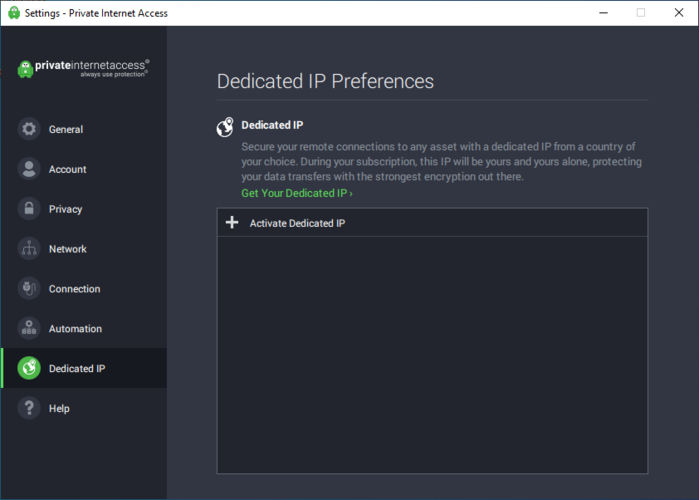699x500 pixels.
Task: Click the Privacy padlock icon
Action: coord(29,209)
